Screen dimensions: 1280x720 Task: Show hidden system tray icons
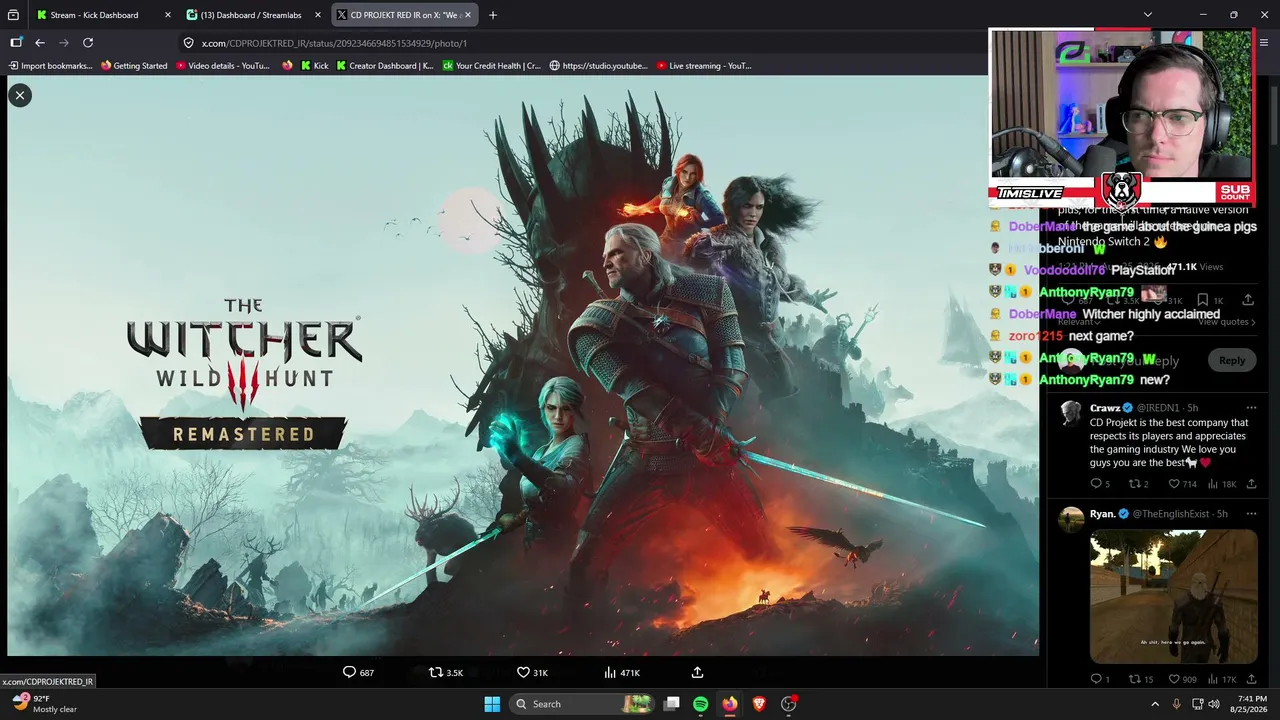[1155, 704]
